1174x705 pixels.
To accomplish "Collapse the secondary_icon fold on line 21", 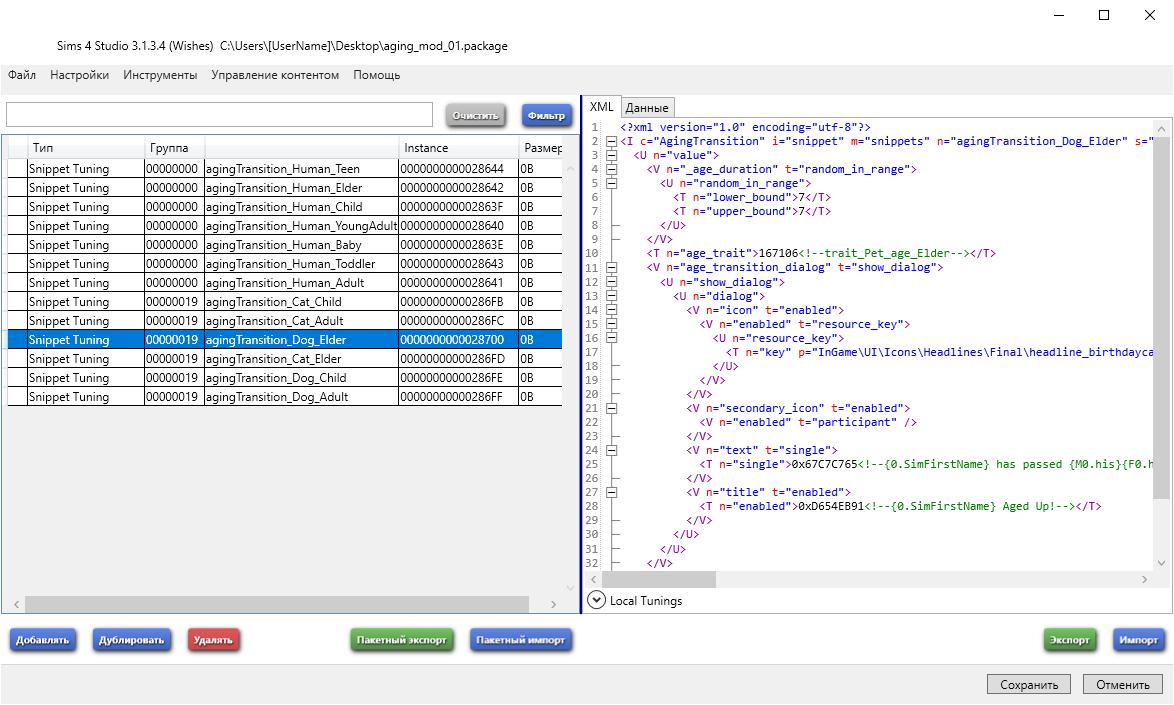I will pyautogui.click(x=612, y=408).
